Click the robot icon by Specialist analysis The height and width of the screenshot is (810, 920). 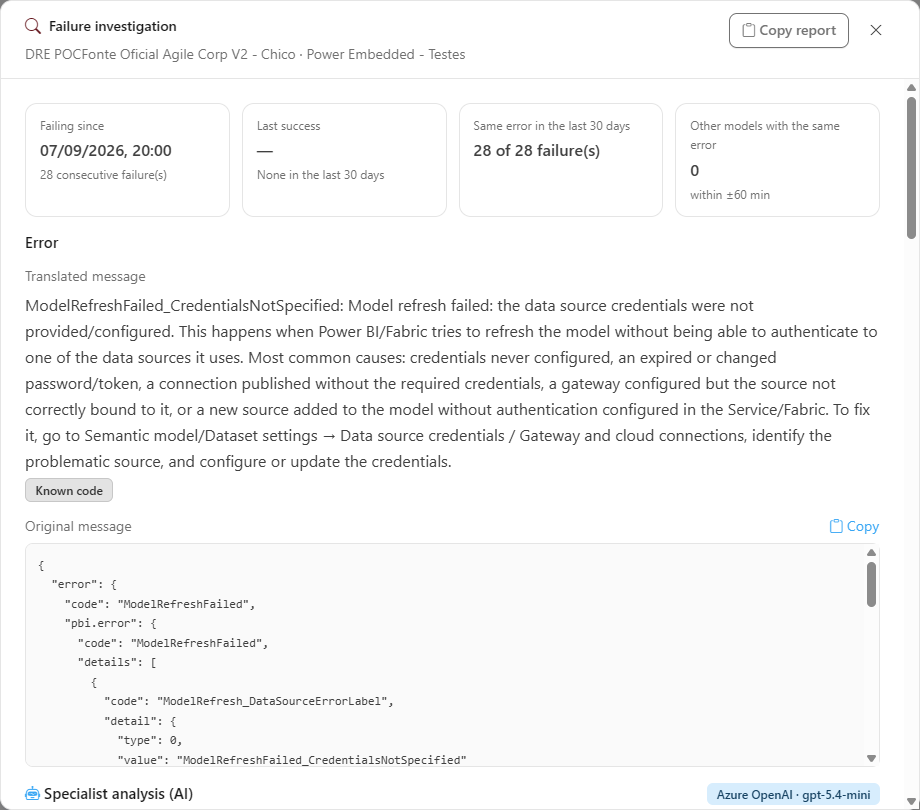(32, 794)
